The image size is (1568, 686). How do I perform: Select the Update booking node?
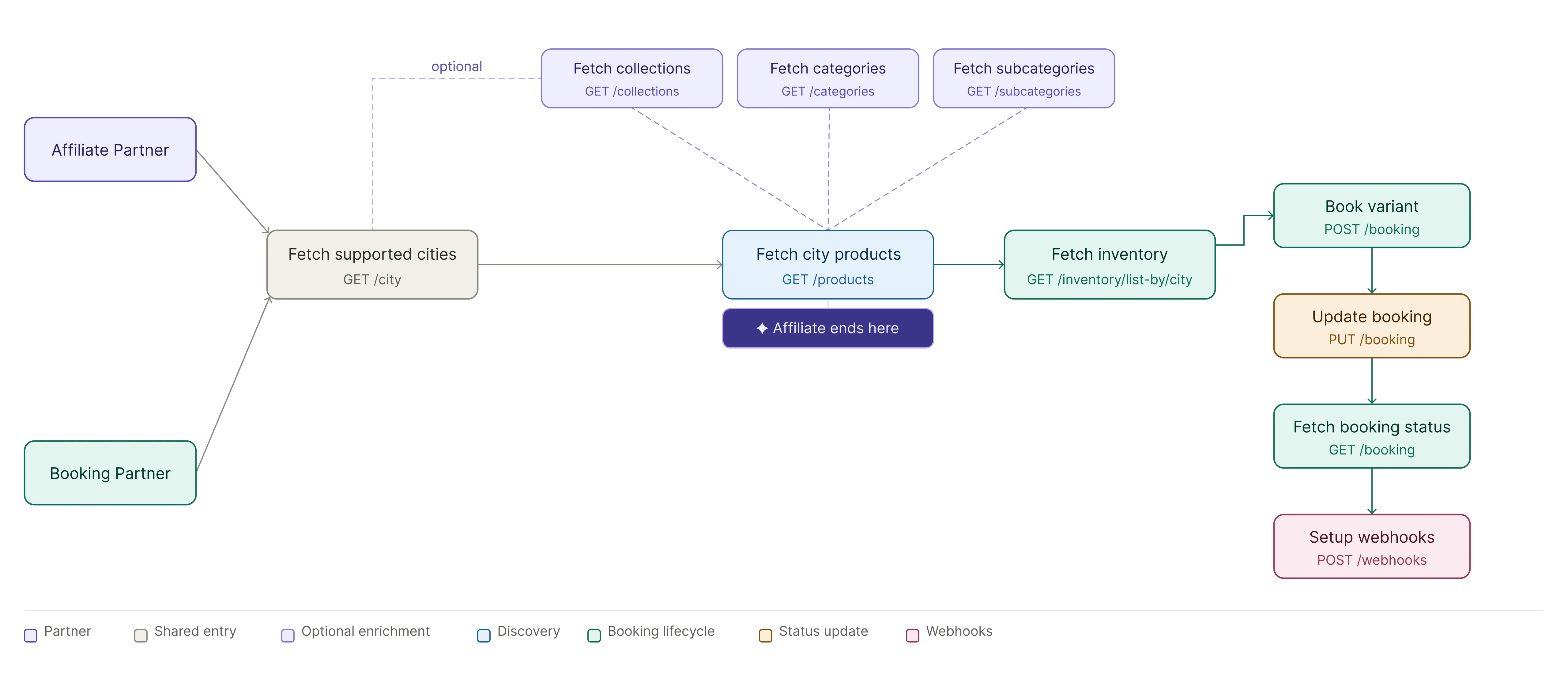pos(1371,326)
